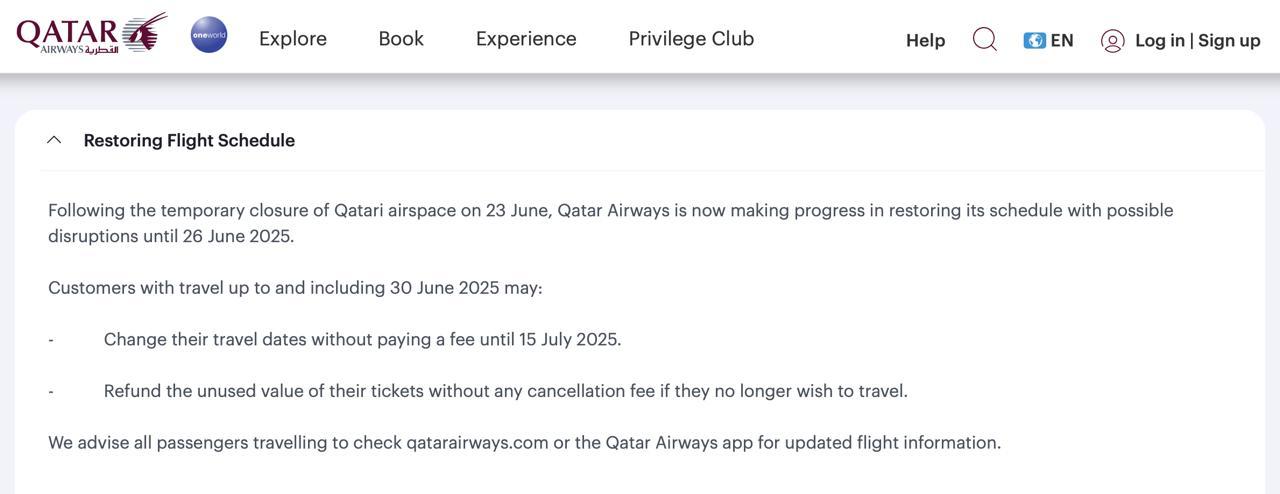Click the globe language icon
The image size is (1280, 494).
tap(1034, 40)
